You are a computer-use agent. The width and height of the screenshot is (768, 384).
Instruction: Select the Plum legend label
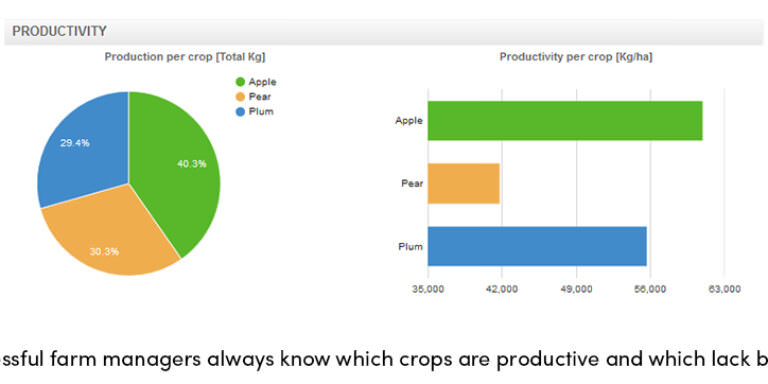[x=261, y=112]
